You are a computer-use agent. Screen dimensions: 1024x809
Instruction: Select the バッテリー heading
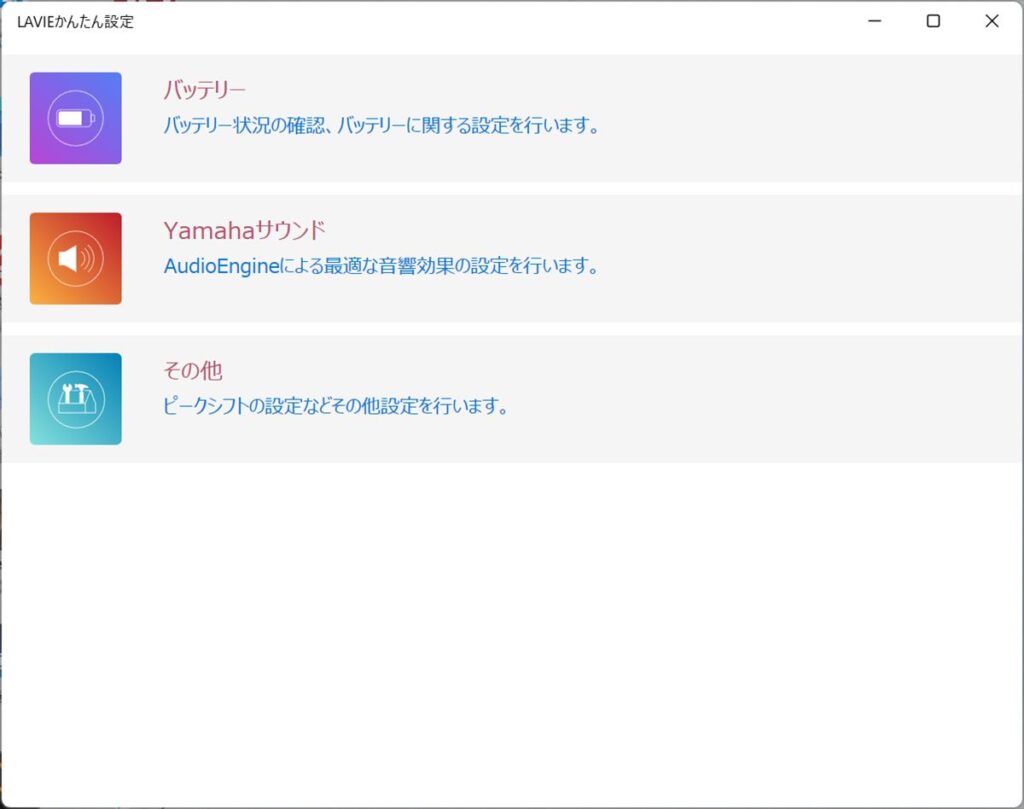coord(204,89)
